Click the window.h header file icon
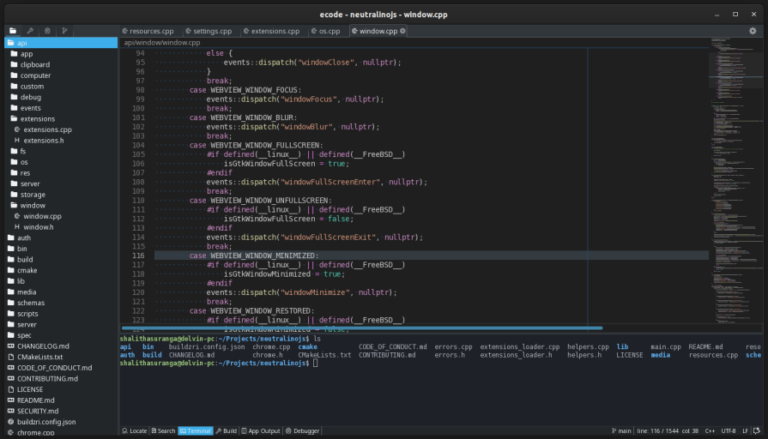The height and width of the screenshot is (439, 768). tap(17, 227)
